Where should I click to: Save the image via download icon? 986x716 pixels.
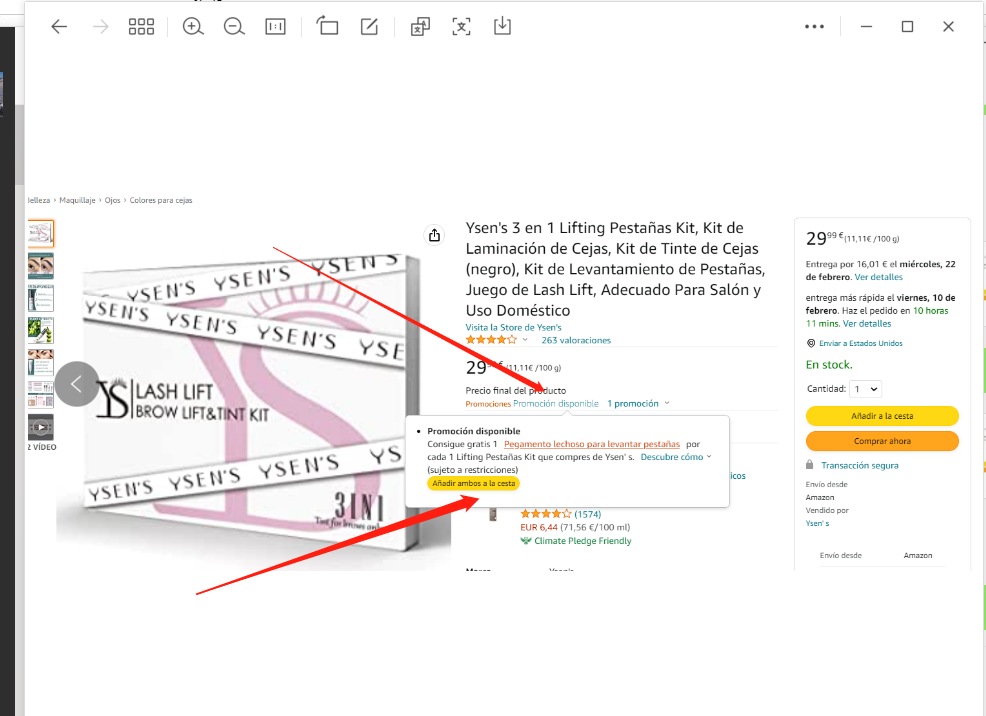[502, 27]
